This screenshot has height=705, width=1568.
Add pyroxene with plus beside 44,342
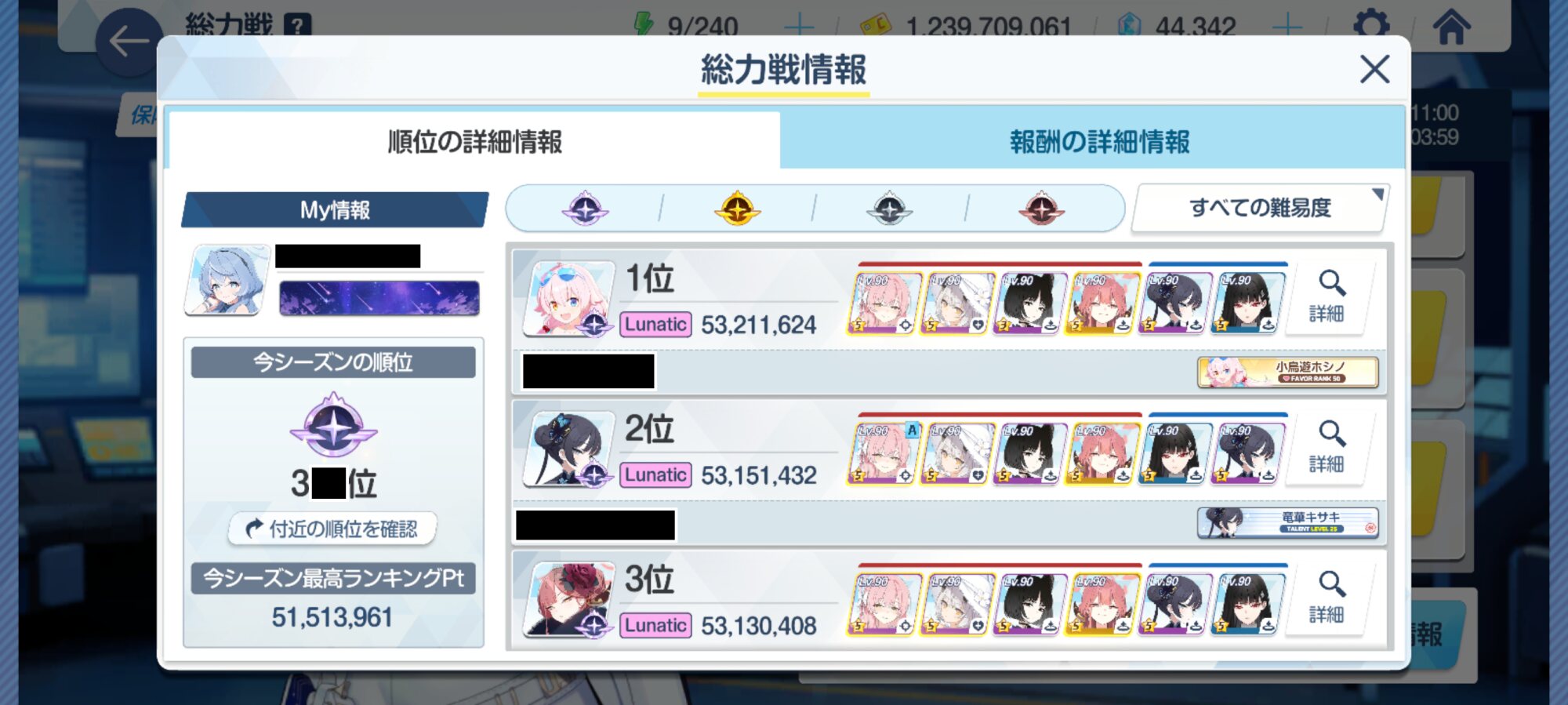[x=1287, y=27]
